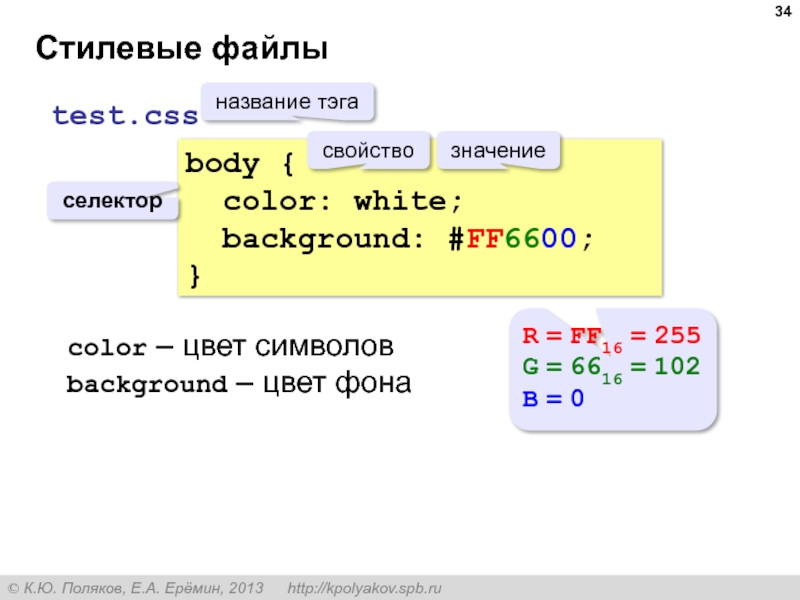Click the 'color: white;' code line
This screenshot has width=800, height=600.
coord(343,201)
